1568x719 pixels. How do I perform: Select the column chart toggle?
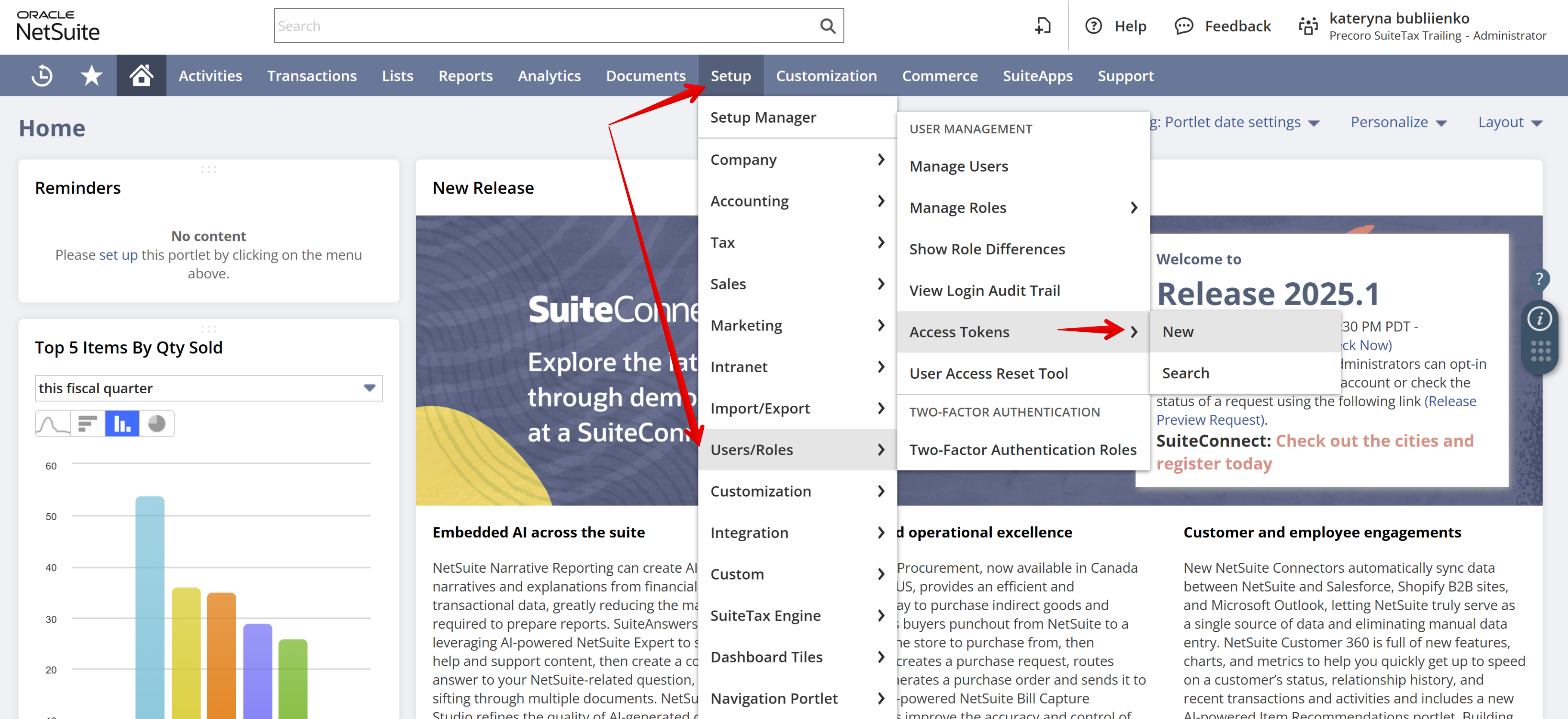point(122,423)
